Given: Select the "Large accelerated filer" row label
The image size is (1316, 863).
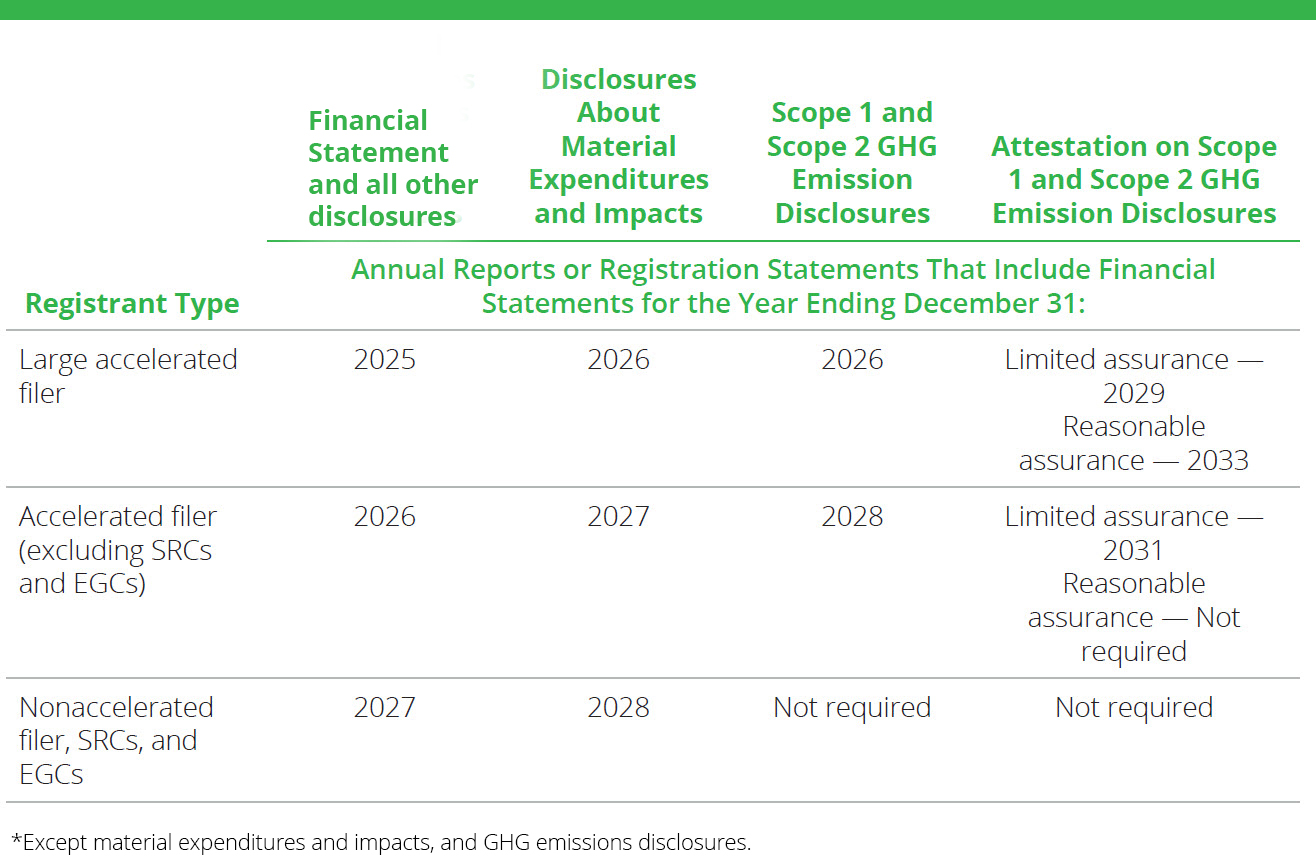Looking at the screenshot, I should [x=128, y=375].
